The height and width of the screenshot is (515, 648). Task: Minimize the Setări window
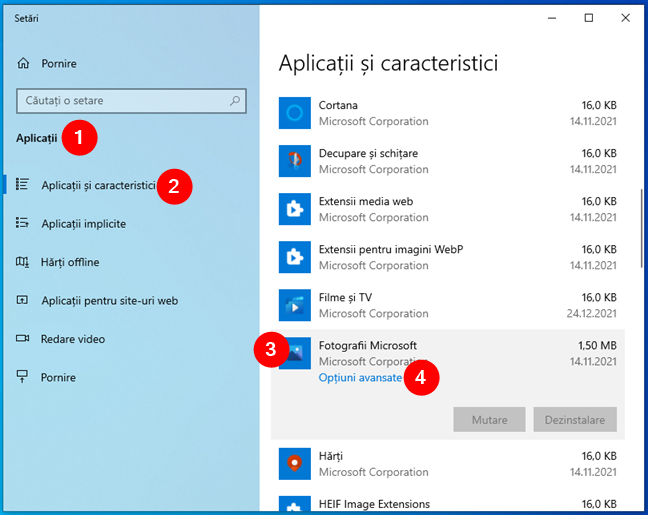[x=552, y=18]
